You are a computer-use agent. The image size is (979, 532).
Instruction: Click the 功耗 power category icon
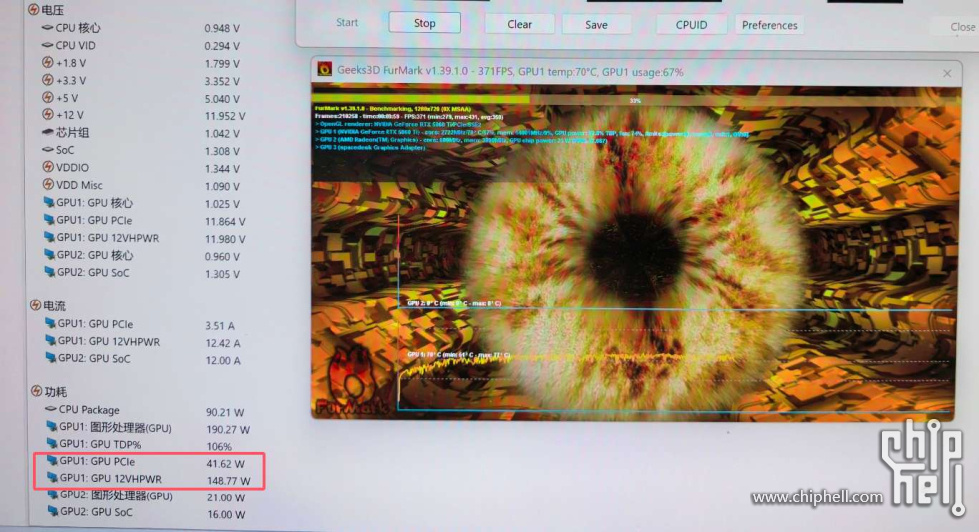click(36, 391)
